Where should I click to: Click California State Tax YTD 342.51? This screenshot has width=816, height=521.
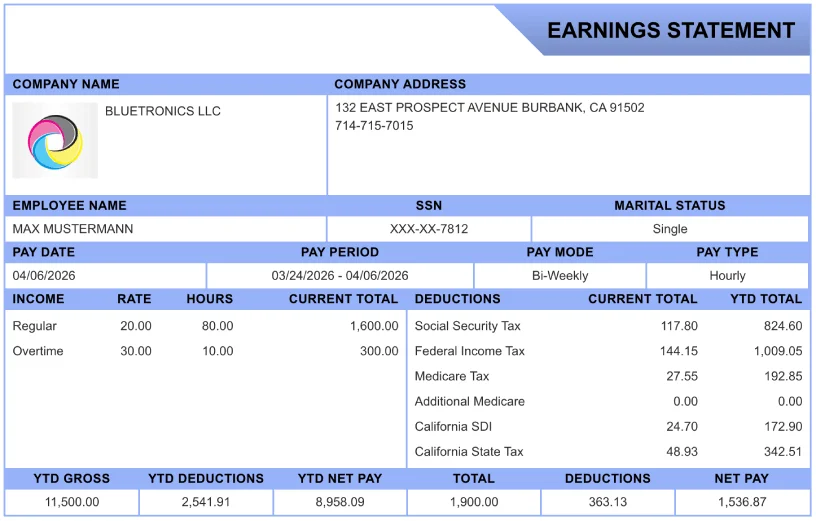click(783, 452)
